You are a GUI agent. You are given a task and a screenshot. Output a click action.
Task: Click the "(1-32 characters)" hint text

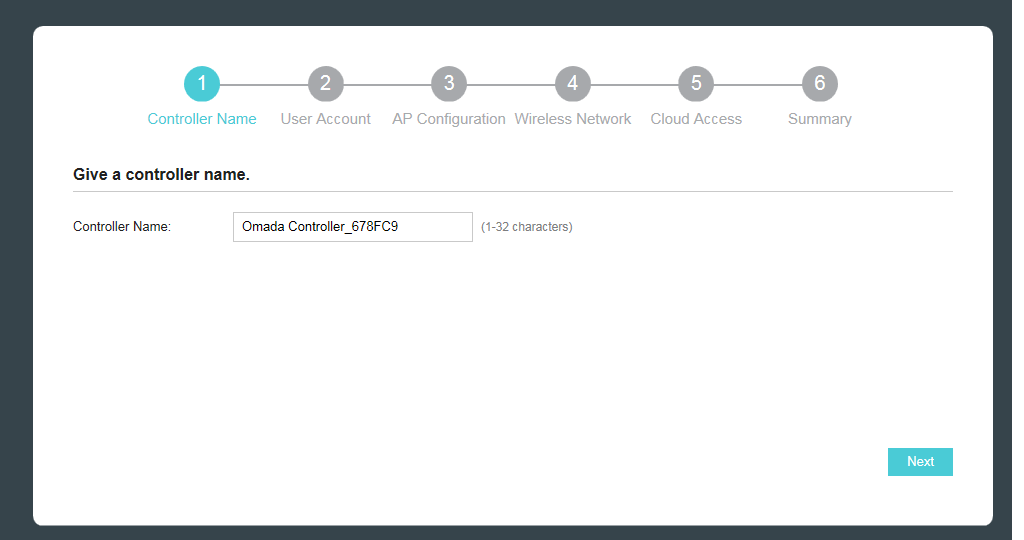coord(527,227)
